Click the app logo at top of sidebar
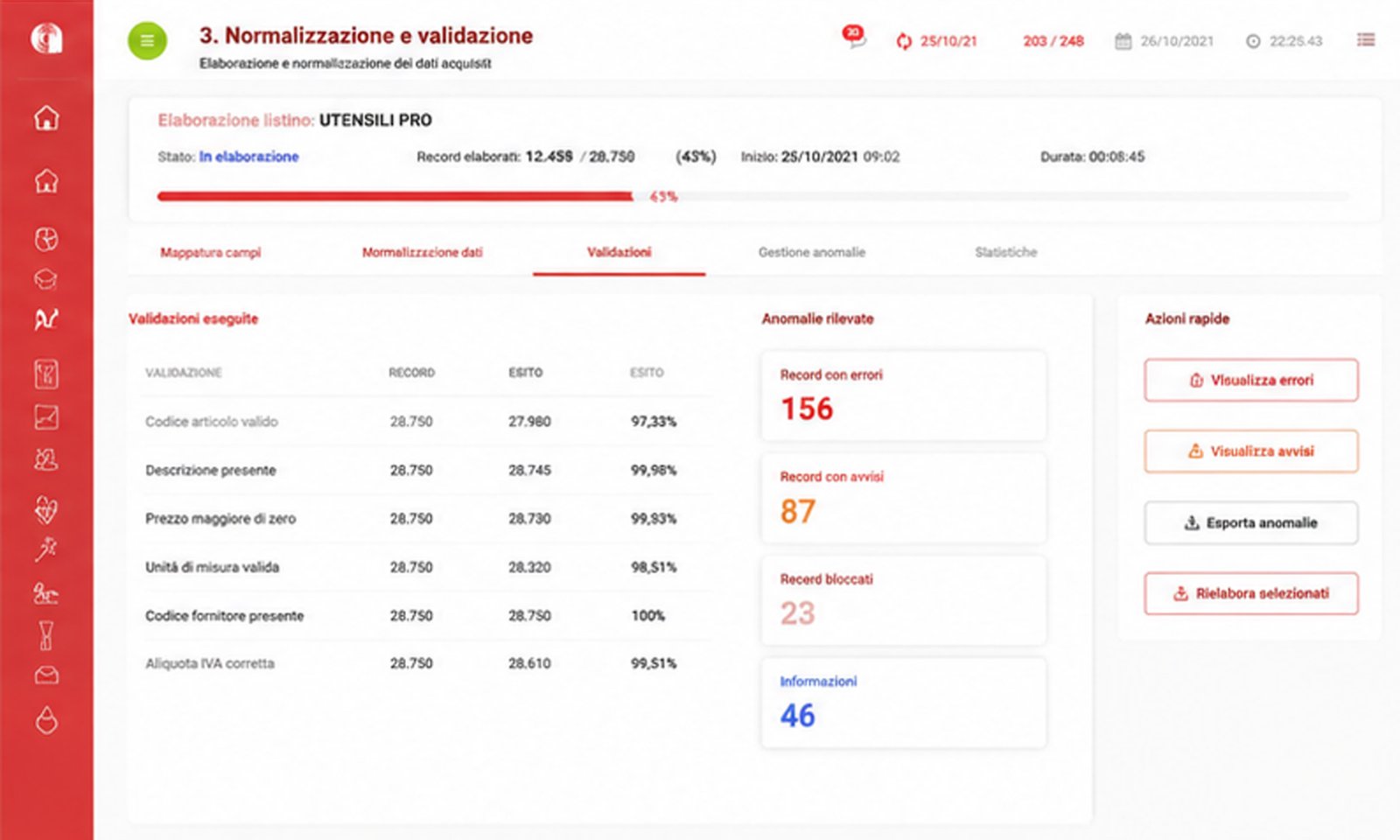This screenshot has width=1400, height=840. [46, 38]
